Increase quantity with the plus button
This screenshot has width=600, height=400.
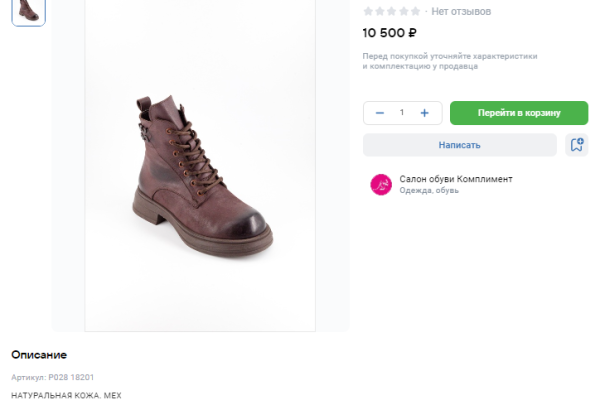424,113
